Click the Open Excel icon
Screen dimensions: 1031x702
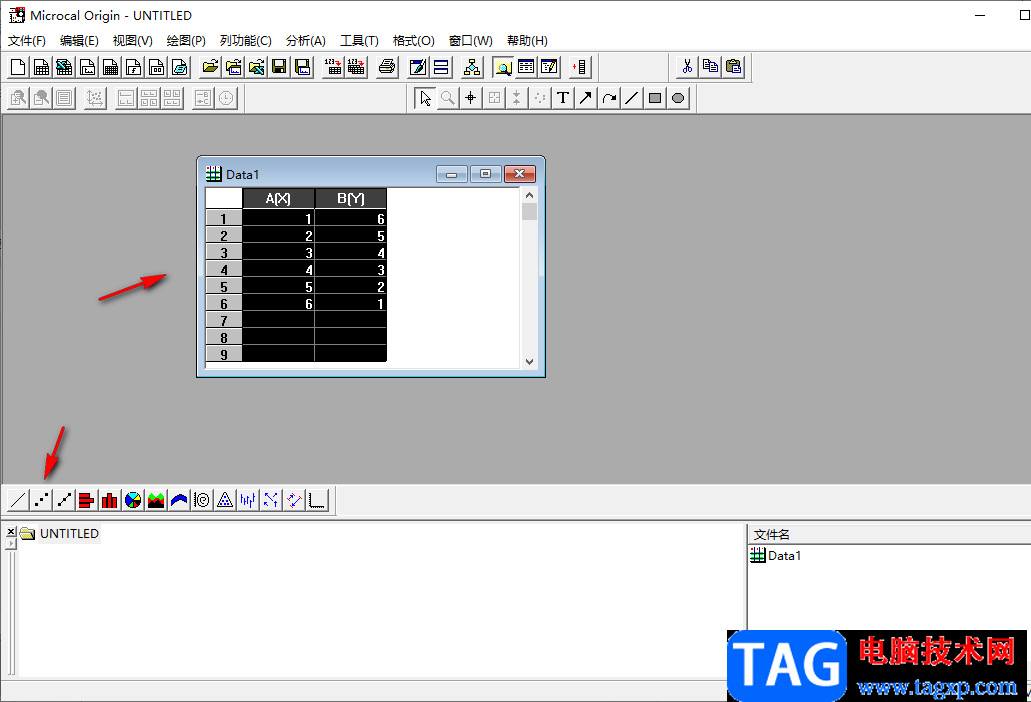(x=256, y=67)
